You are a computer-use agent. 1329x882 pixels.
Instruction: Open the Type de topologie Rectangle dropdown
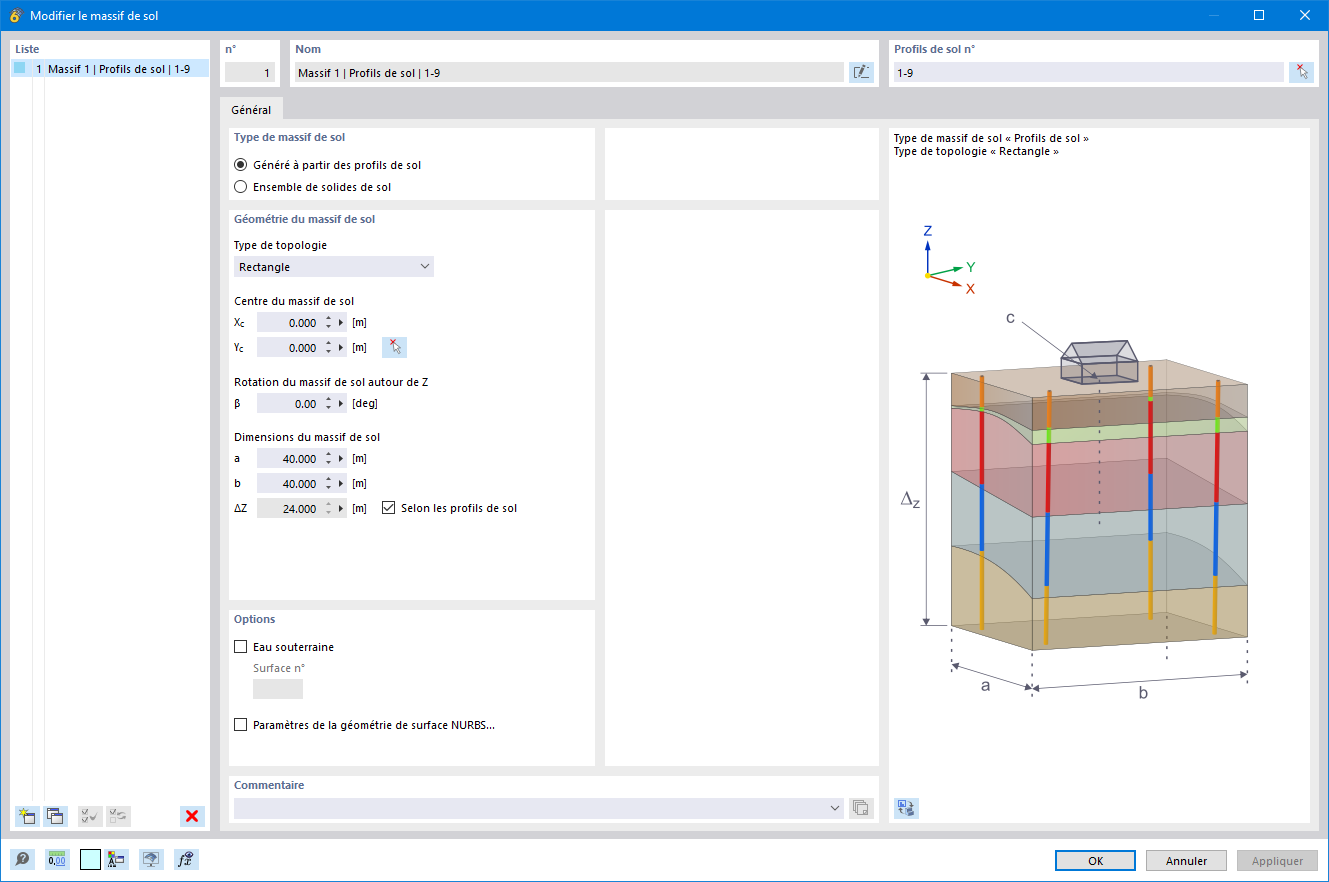[334, 267]
